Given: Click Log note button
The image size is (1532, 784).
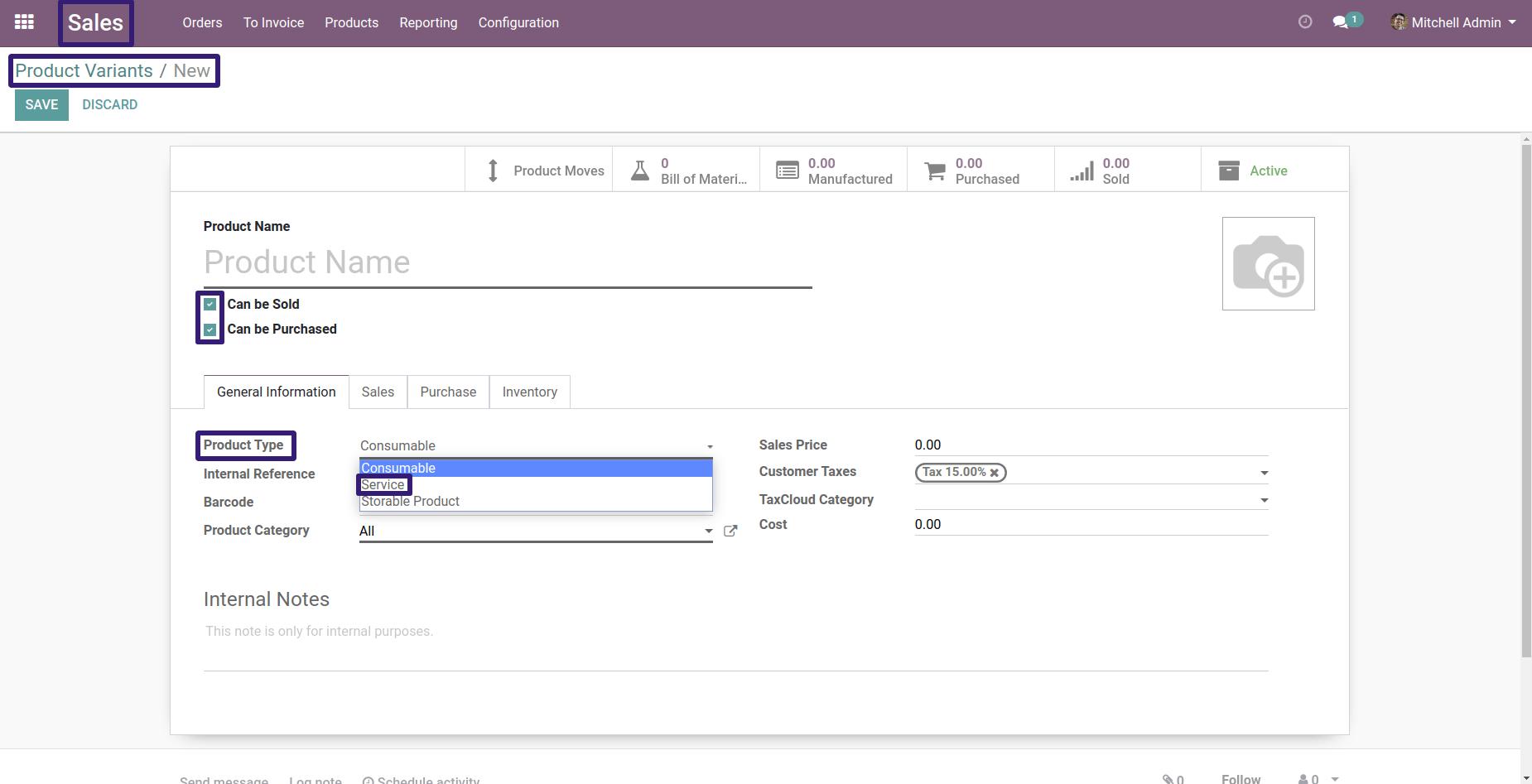Looking at the screenshot, I should coord(316,780).
